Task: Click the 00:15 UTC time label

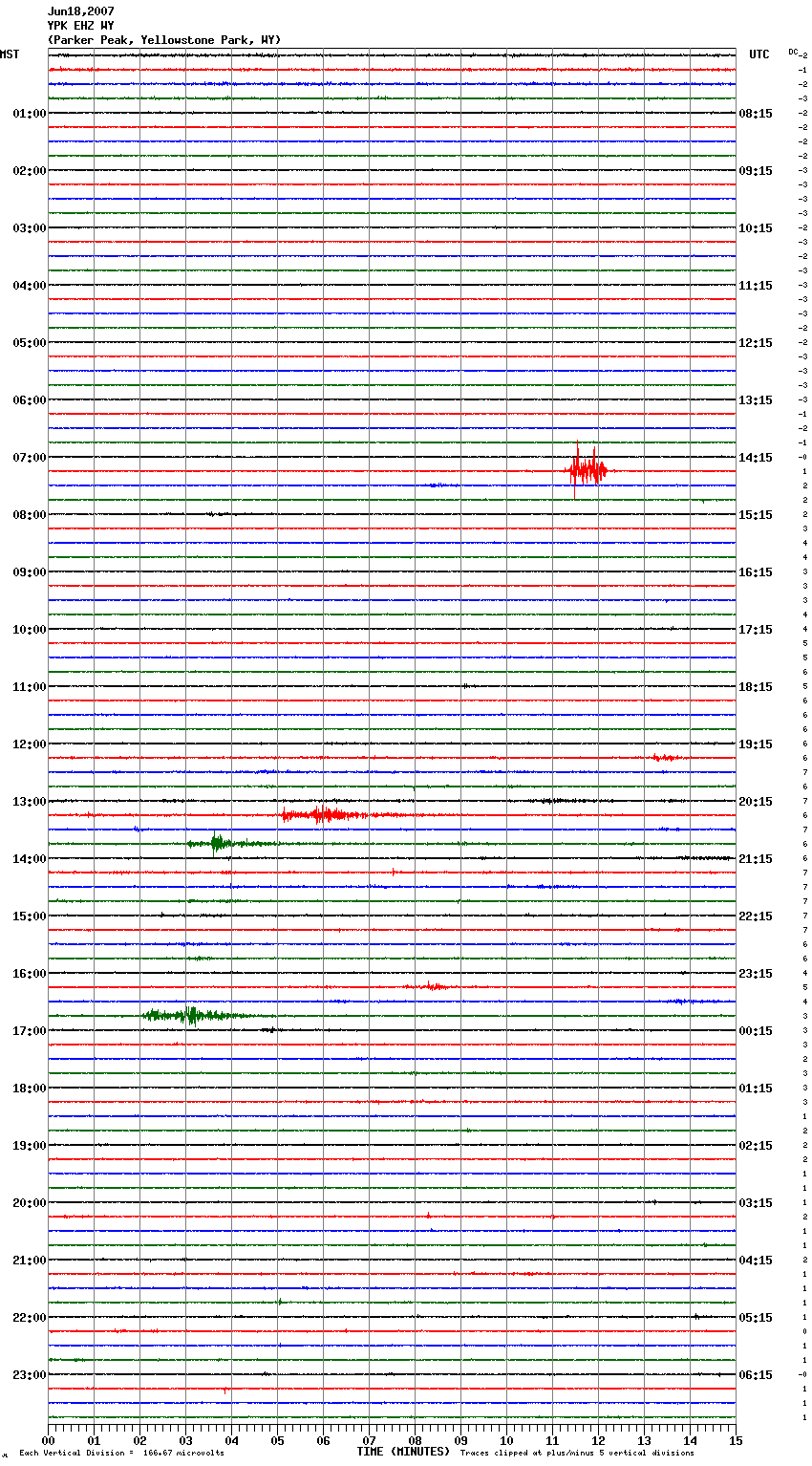Action: pos(756,1031)
